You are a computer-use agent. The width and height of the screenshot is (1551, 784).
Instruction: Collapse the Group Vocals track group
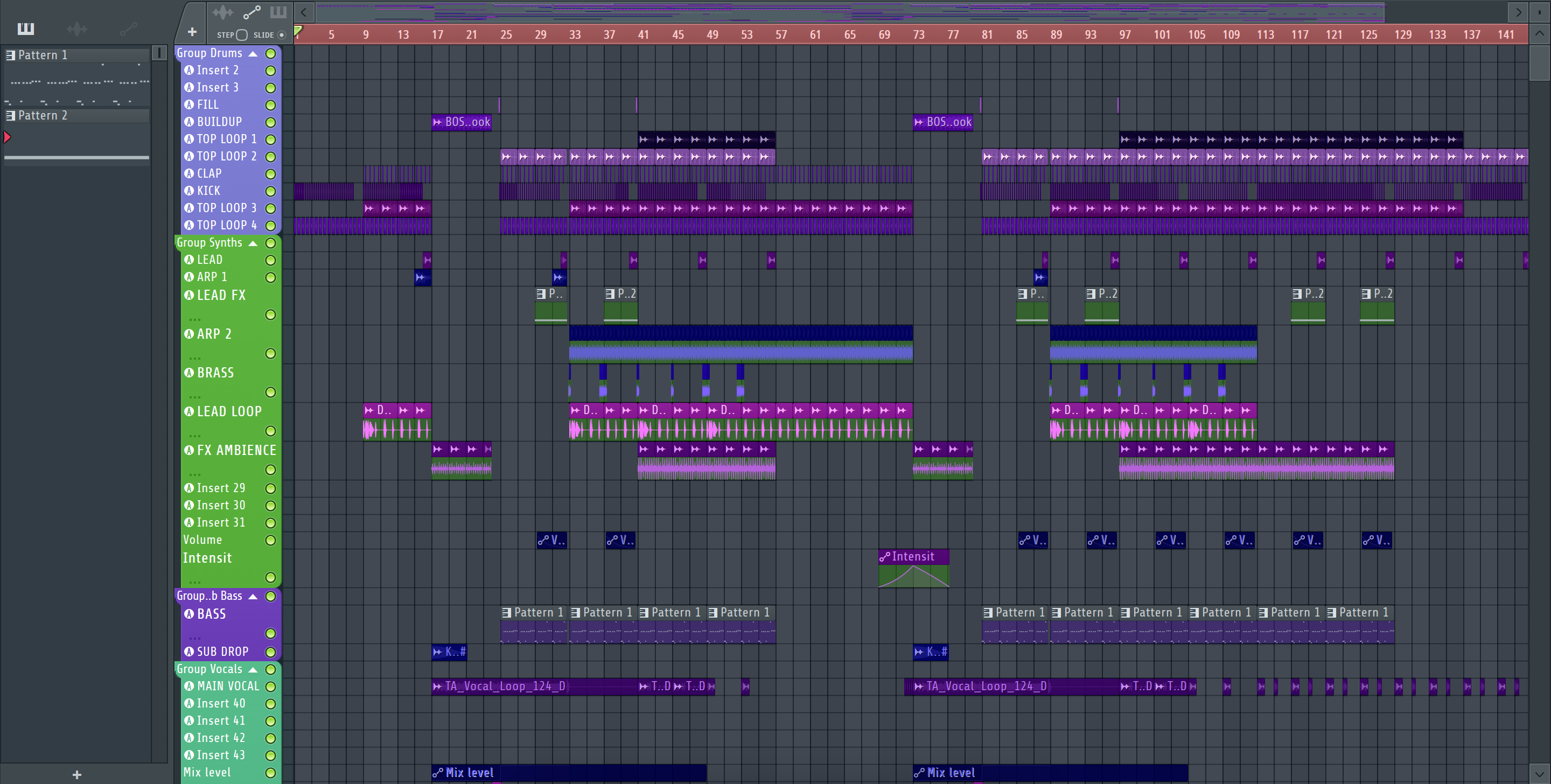pyautogui.click(x=253, y=670)
